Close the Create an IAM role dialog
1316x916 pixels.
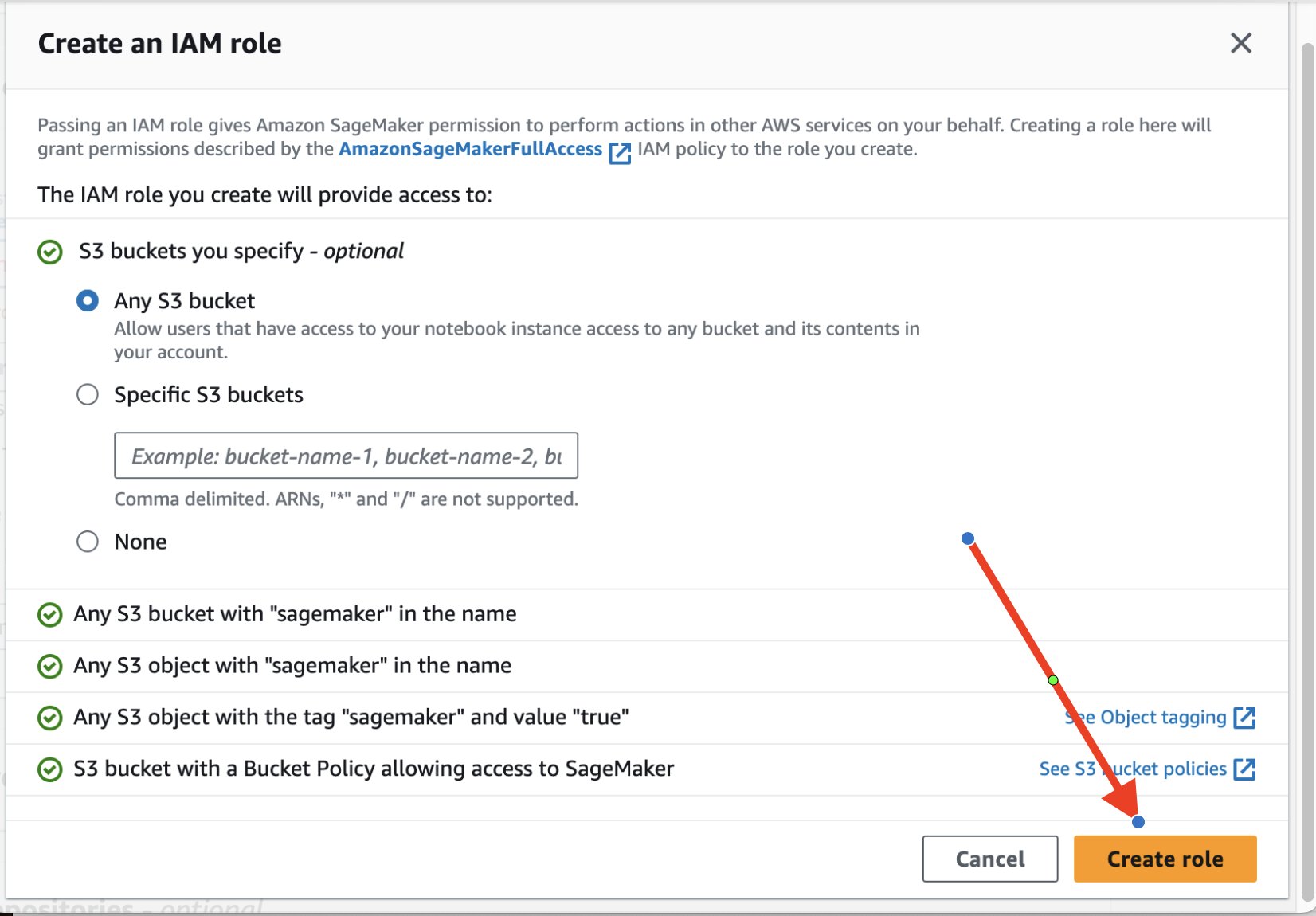[1241, 43]
